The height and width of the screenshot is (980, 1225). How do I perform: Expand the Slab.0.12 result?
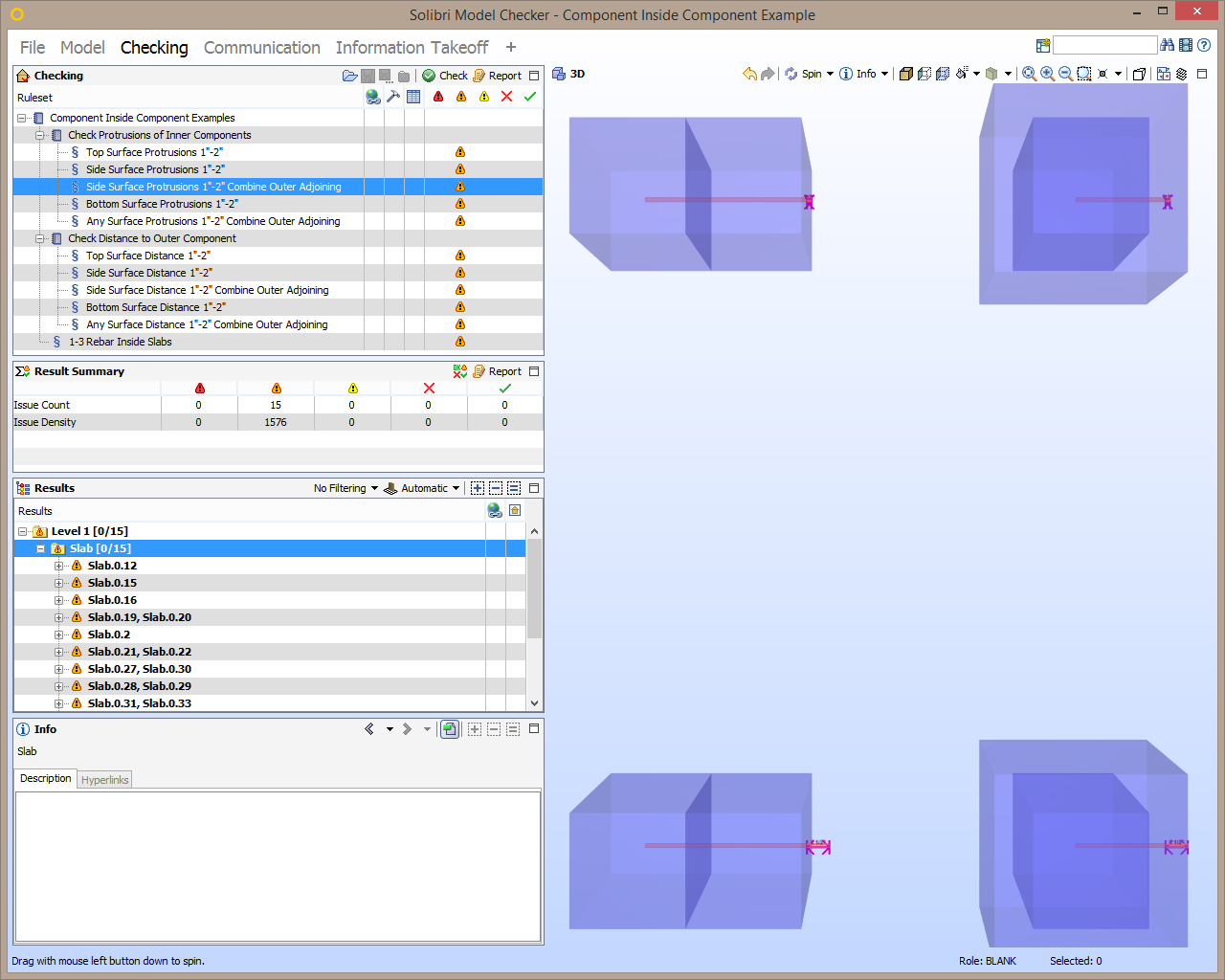coord(58,566)
